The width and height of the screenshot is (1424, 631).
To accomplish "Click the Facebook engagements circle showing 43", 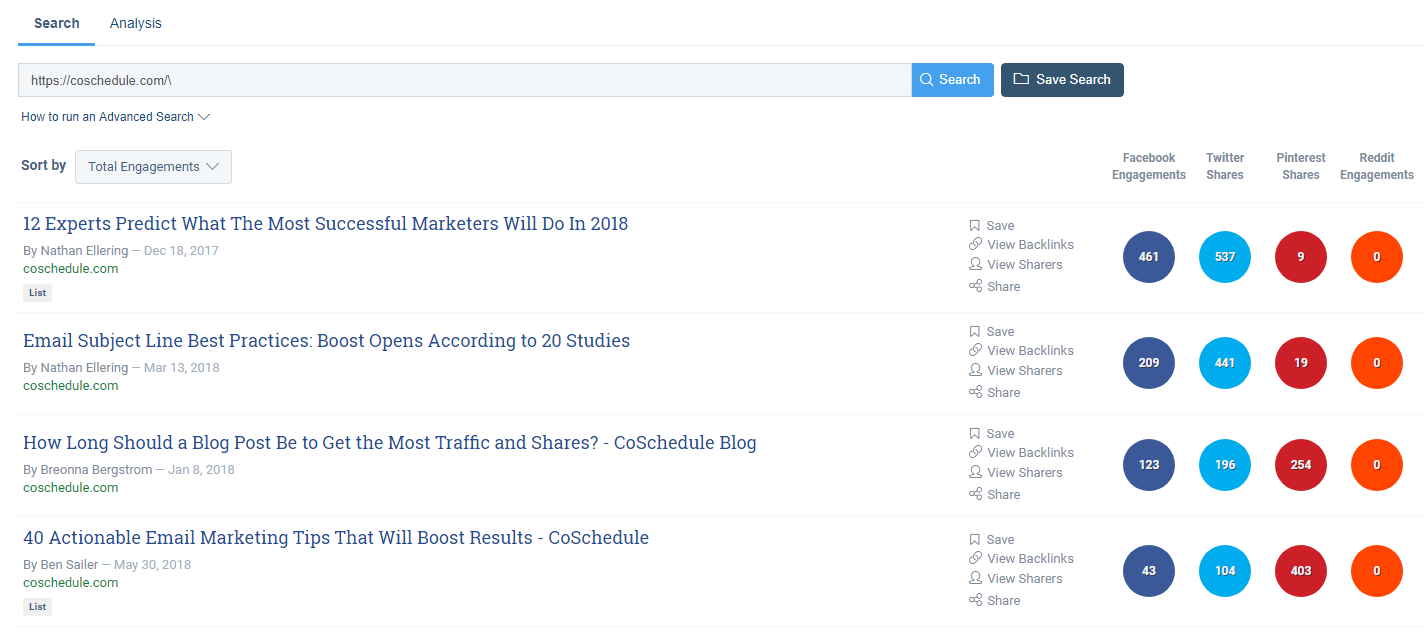I will tap(1149, 571).
